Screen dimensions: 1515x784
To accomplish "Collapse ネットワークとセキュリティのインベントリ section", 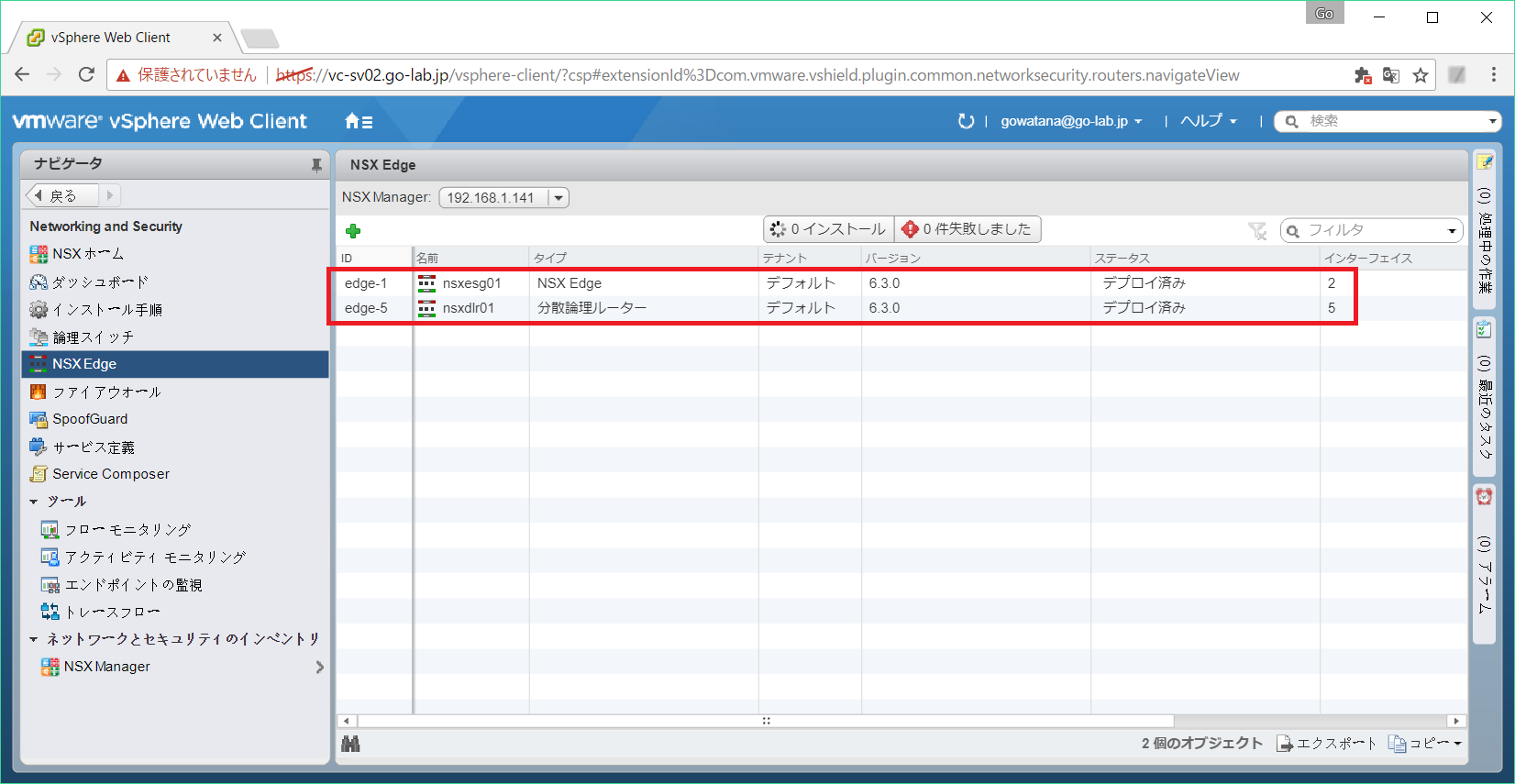I will (34, 639).
